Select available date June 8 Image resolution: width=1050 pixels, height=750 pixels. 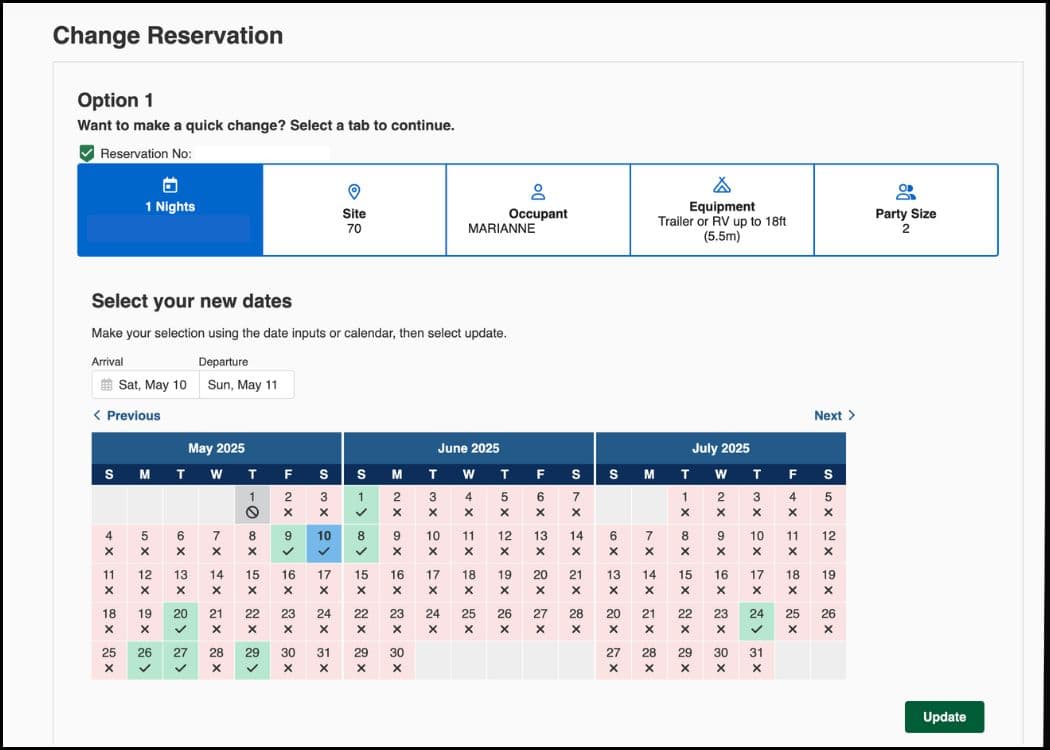pos(361,544)
